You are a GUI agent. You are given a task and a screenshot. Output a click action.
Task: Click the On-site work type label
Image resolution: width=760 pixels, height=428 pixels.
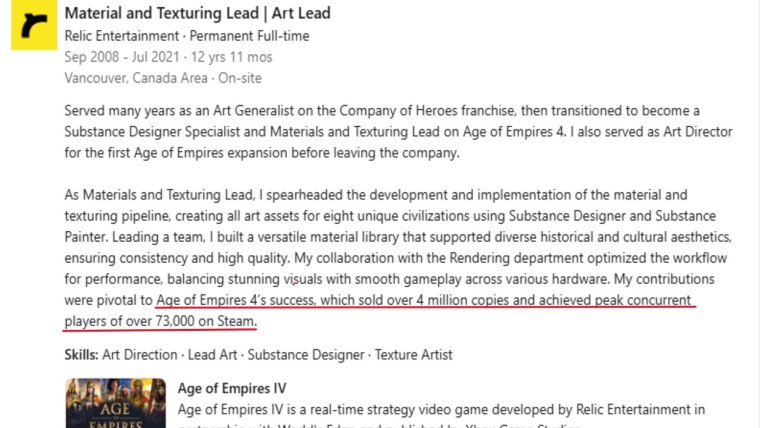coord(239,78)
